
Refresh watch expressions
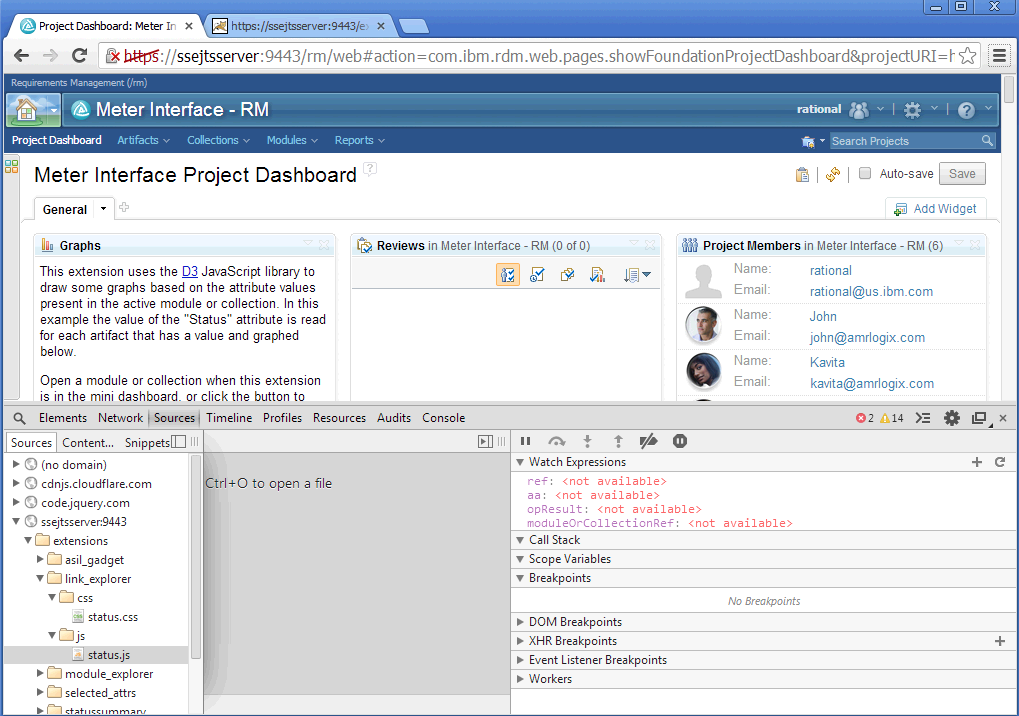[x=999, y=462]
